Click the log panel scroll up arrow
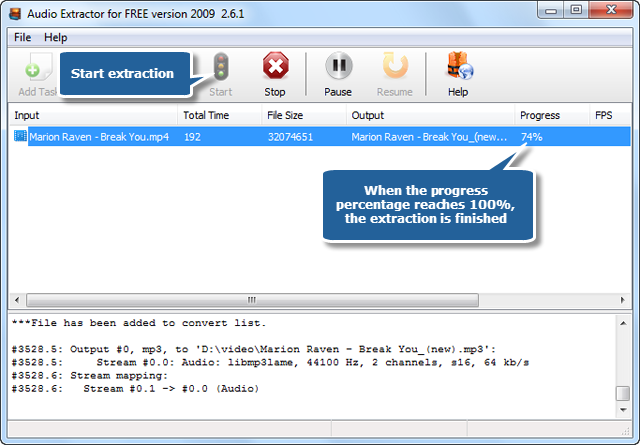Image resolution: width=640 pixels, height=445 pixels. [623, 323]
